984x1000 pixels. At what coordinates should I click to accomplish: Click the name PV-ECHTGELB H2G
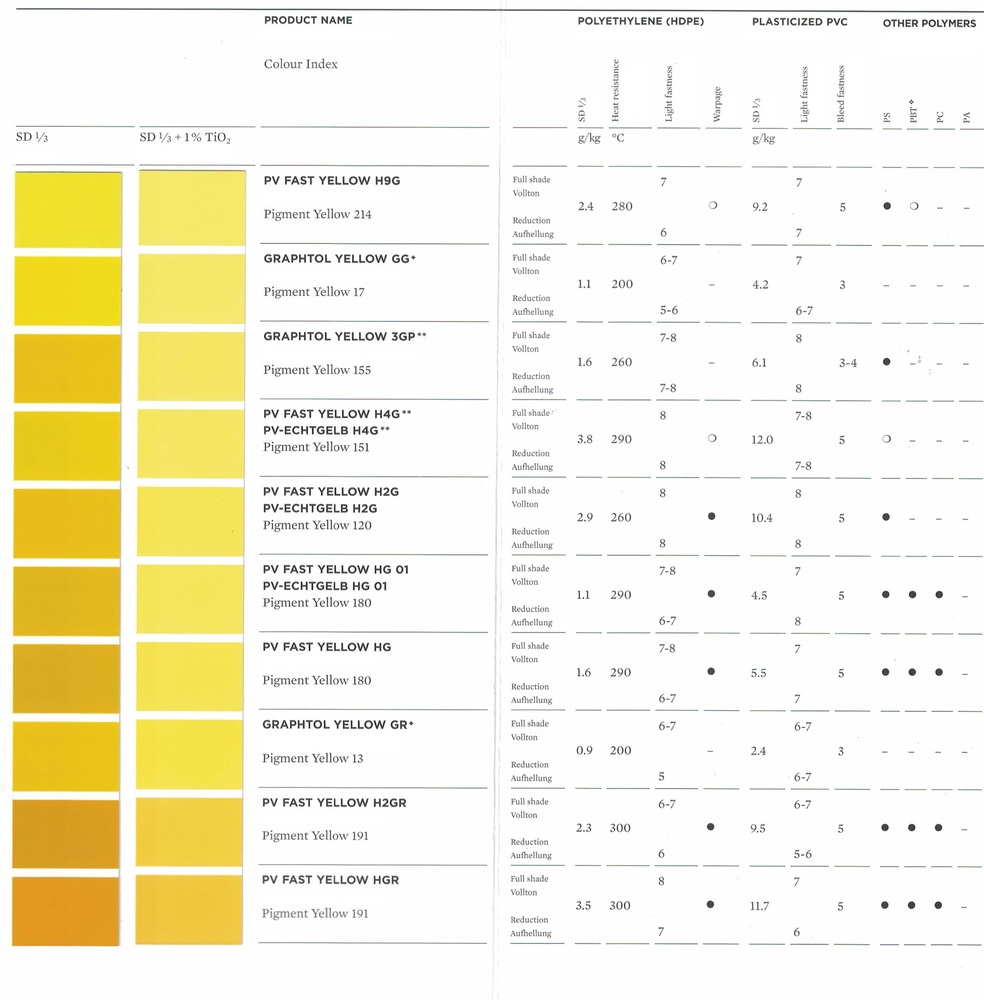pos(320,508)
